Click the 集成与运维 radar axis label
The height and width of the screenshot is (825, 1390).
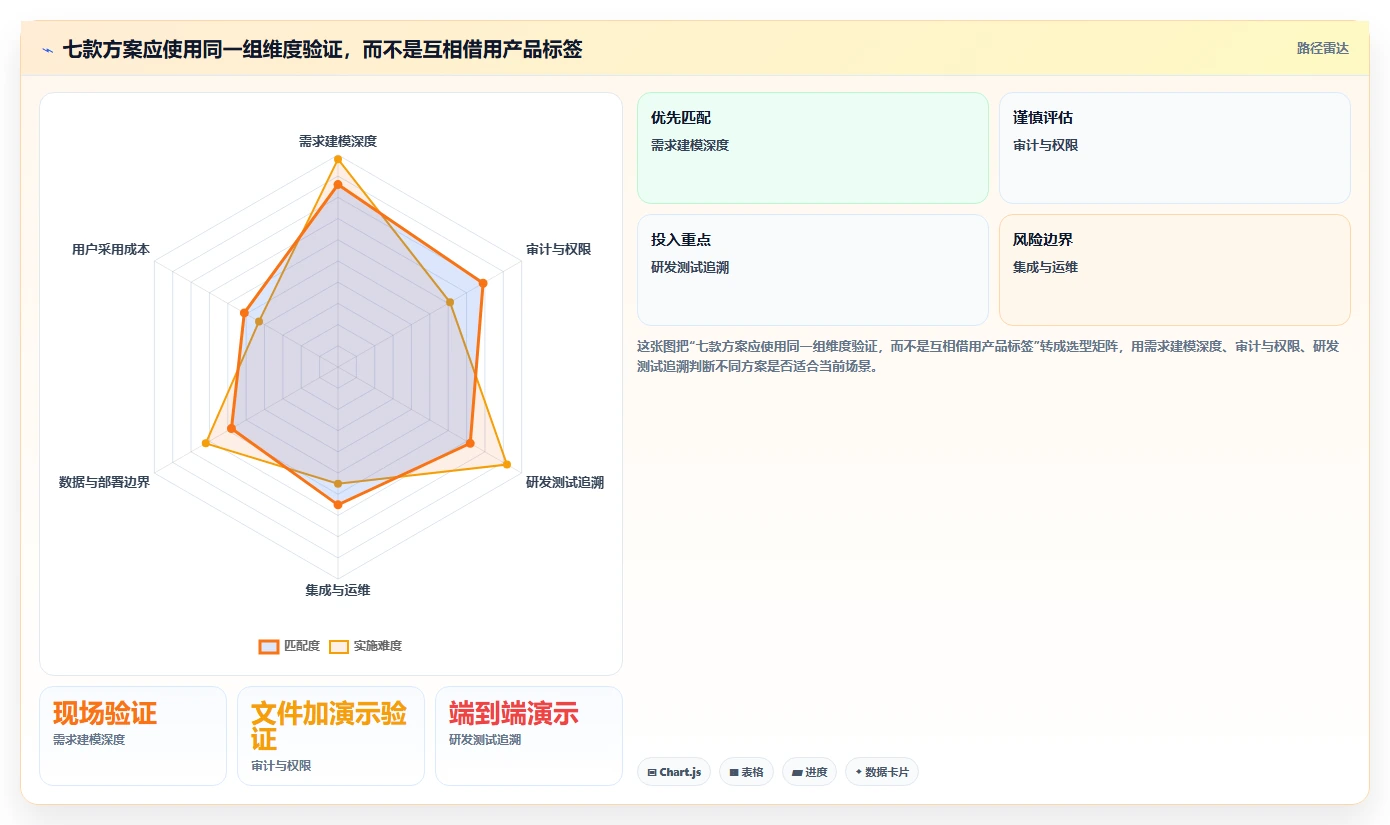tap(338, 590)
